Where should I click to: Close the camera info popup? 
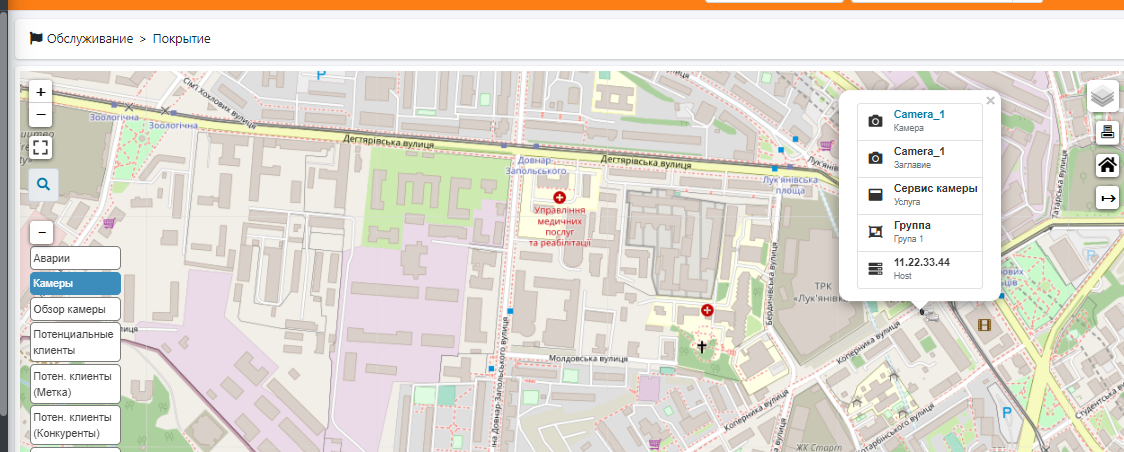(x=990, y=100)
